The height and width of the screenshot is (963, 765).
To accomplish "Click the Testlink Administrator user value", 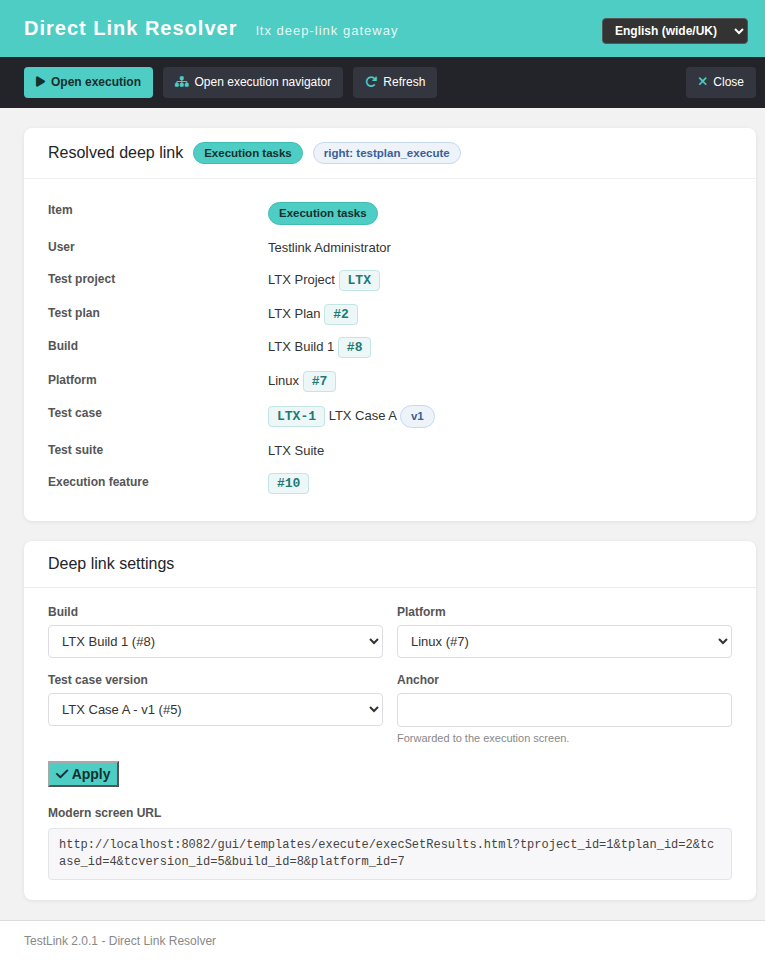I will point(329,248).
